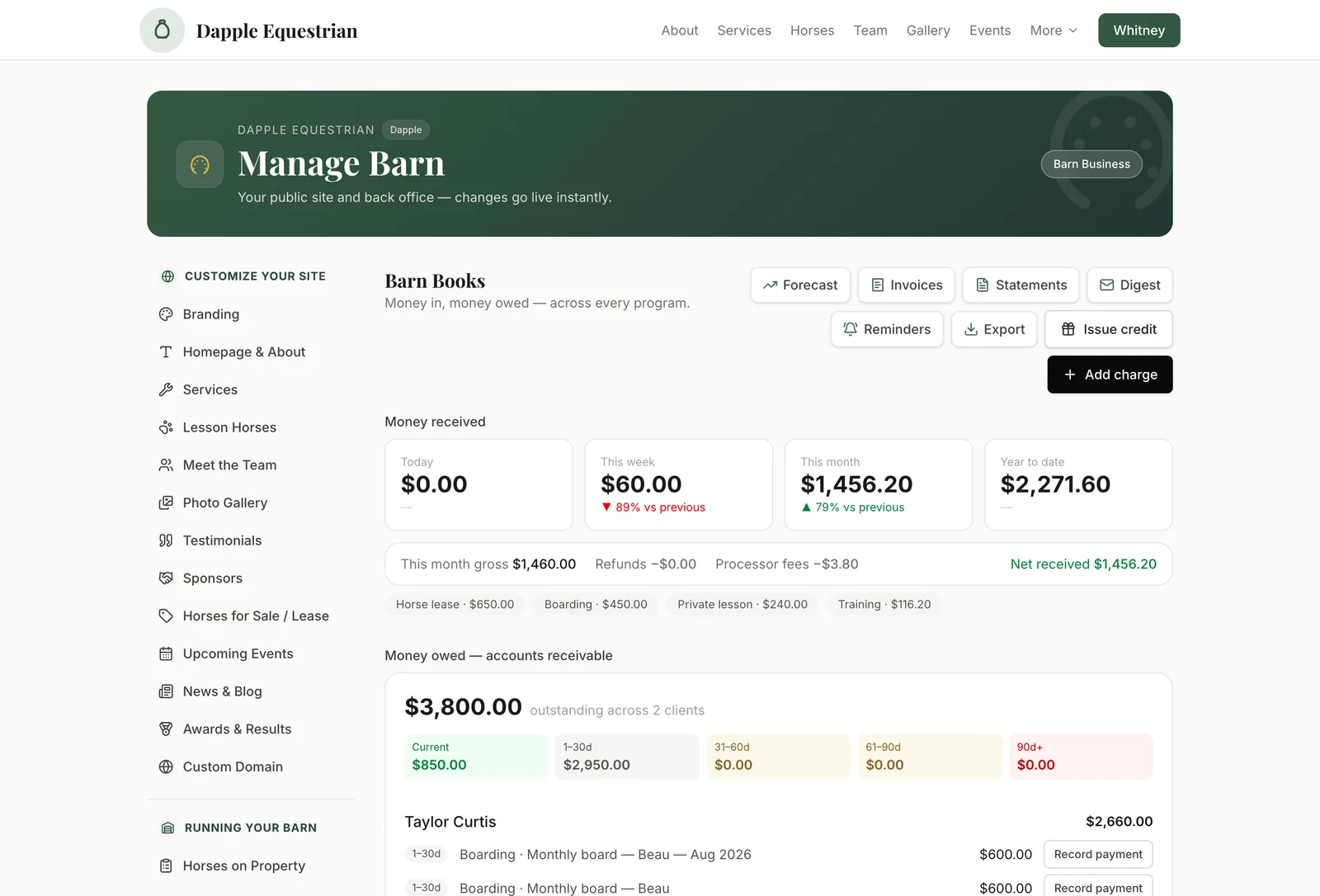1320x896 pixels.
Task: Click the Meet the Team people icon
Action: 166,465
